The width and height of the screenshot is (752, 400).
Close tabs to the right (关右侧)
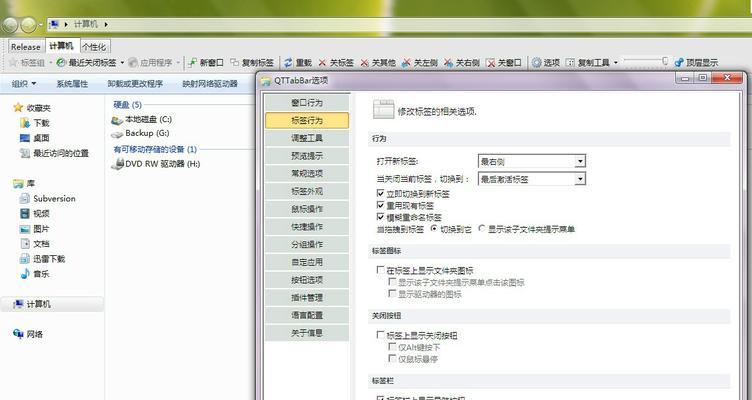pos(461,62)
